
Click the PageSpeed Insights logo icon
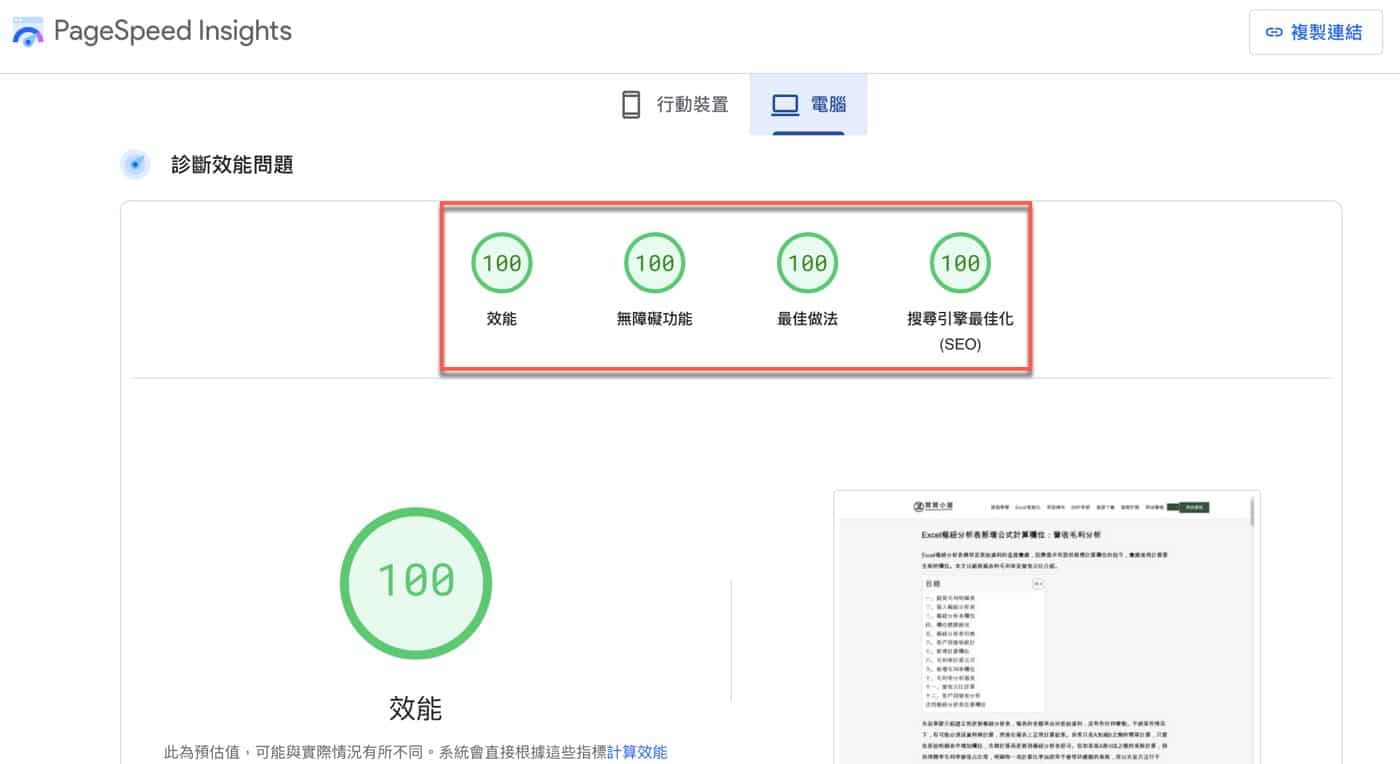point(27,32)
